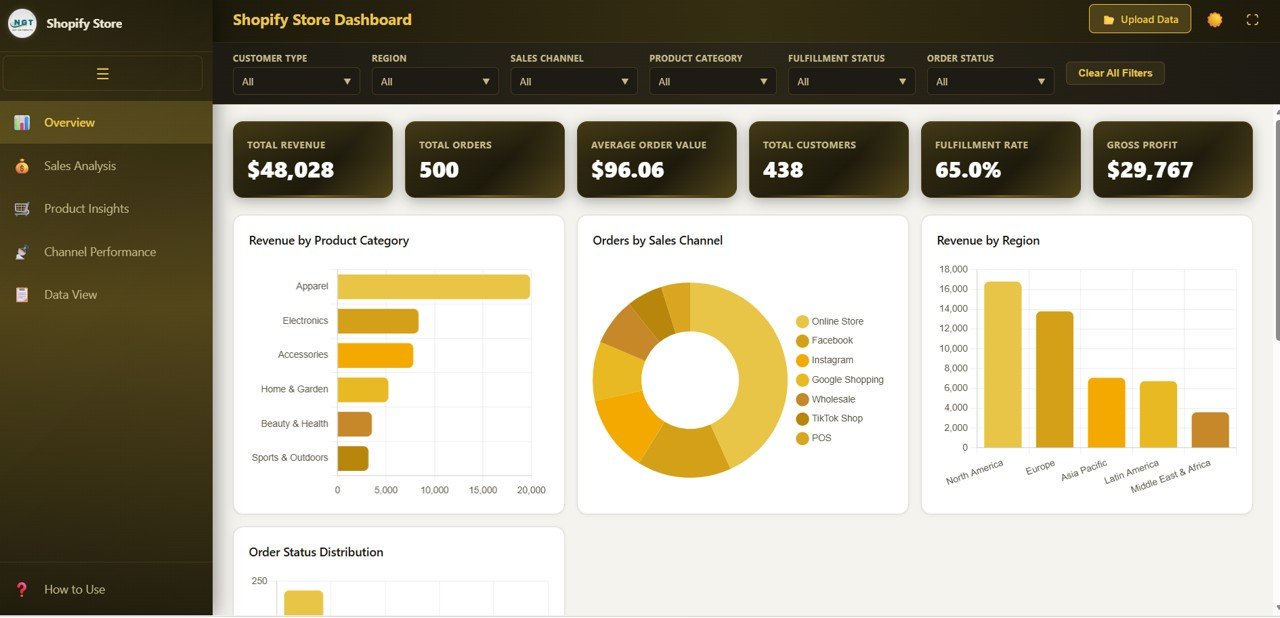Click Clear All Filters
The image size is (1280, 618).
coord(1114,72)
